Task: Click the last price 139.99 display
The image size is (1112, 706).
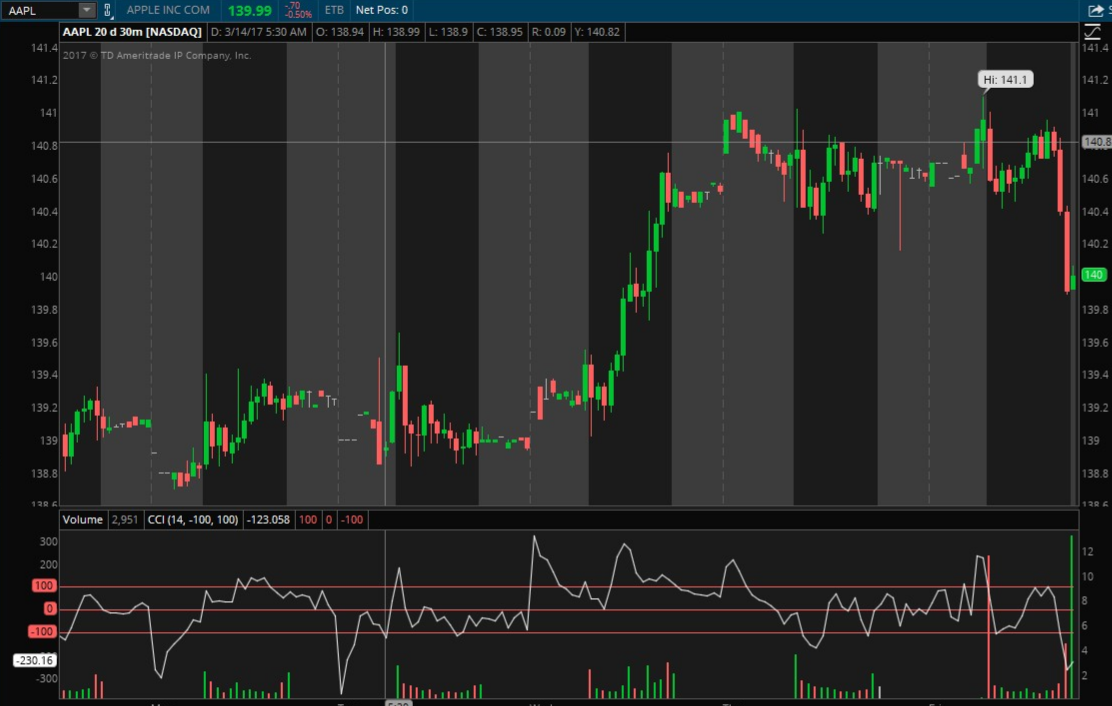Action: pyautogui.click(x=249, y=10)
